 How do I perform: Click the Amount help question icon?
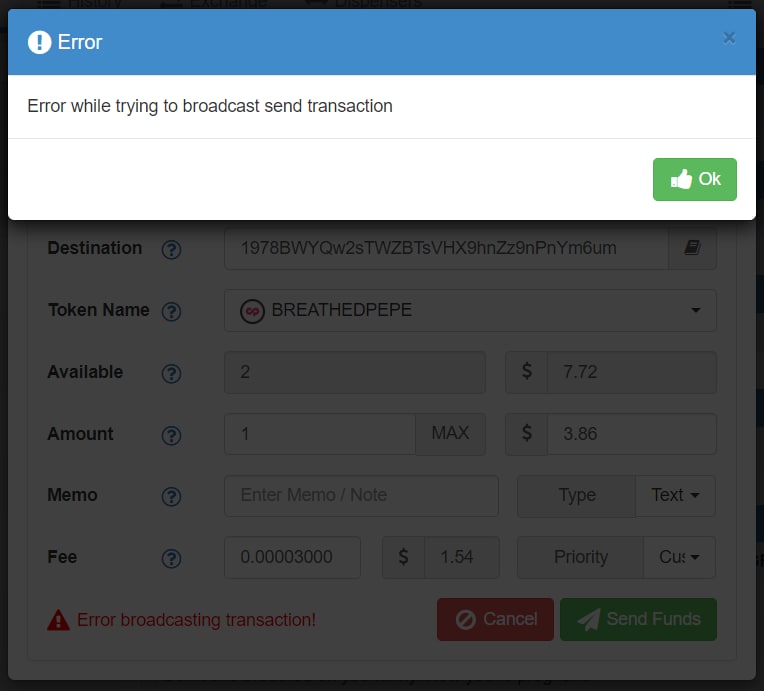tap(171, 435)
